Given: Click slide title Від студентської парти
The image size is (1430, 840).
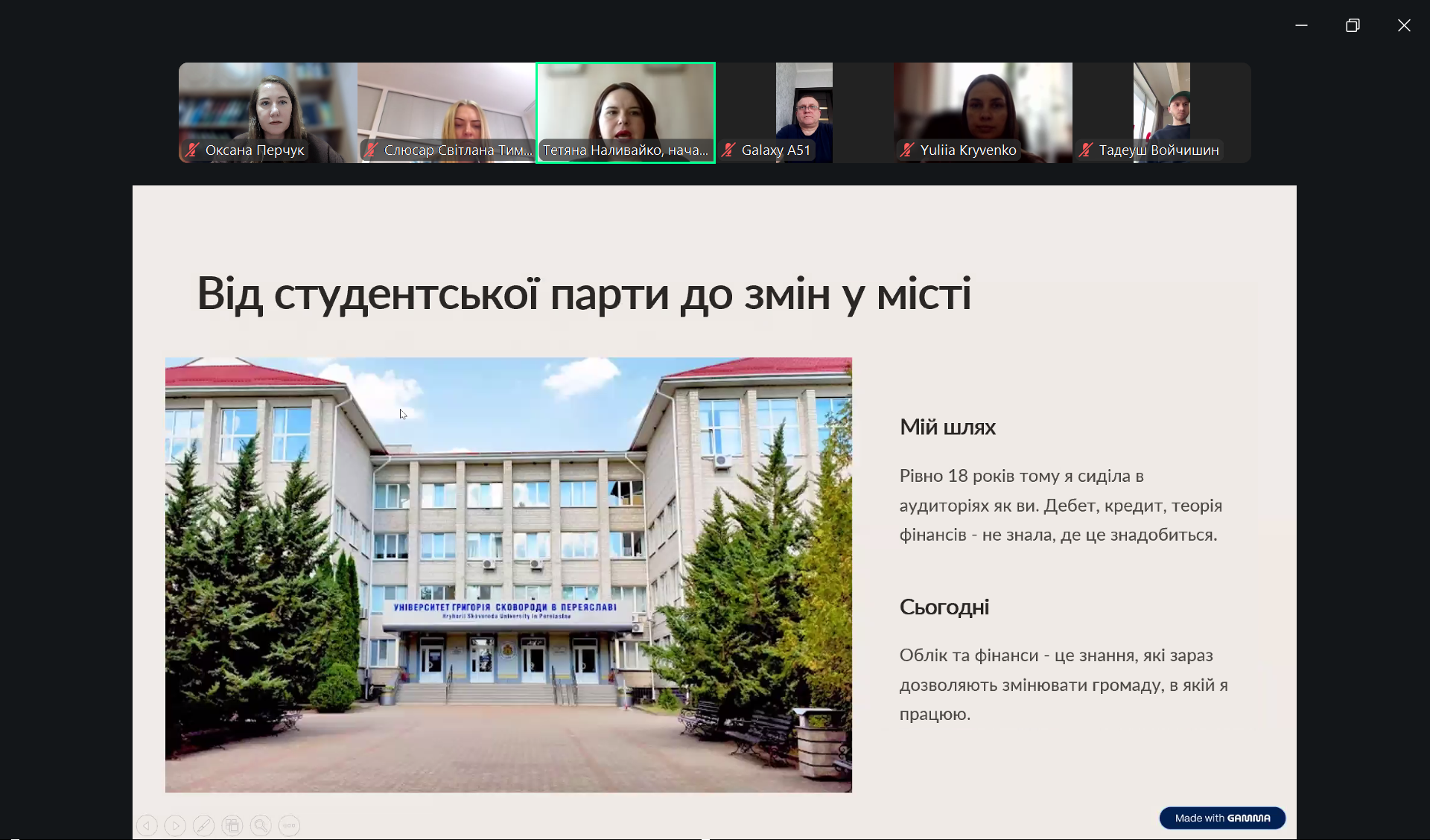Looking at the screenshot, I should (583, 293).
